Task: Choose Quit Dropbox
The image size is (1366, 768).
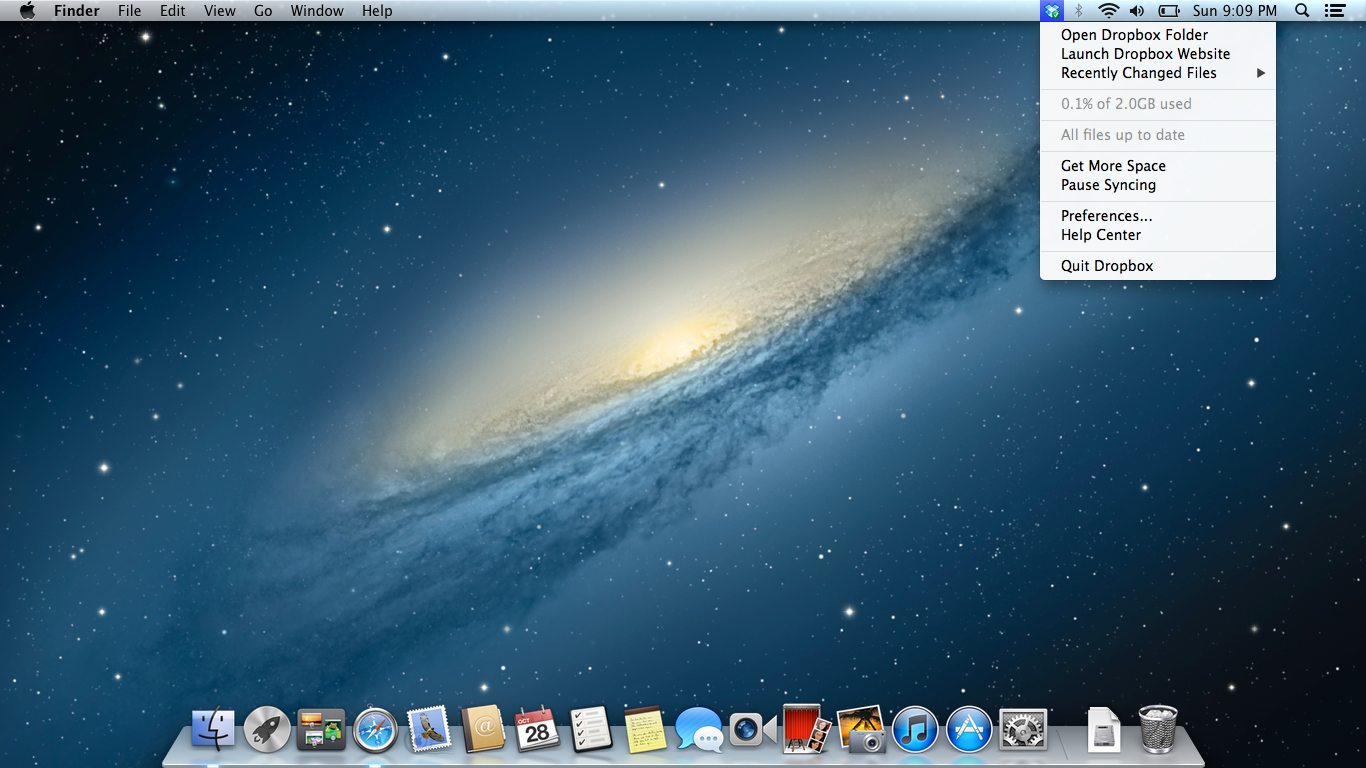Action: pyautogui.click(x=1107, y=266)
